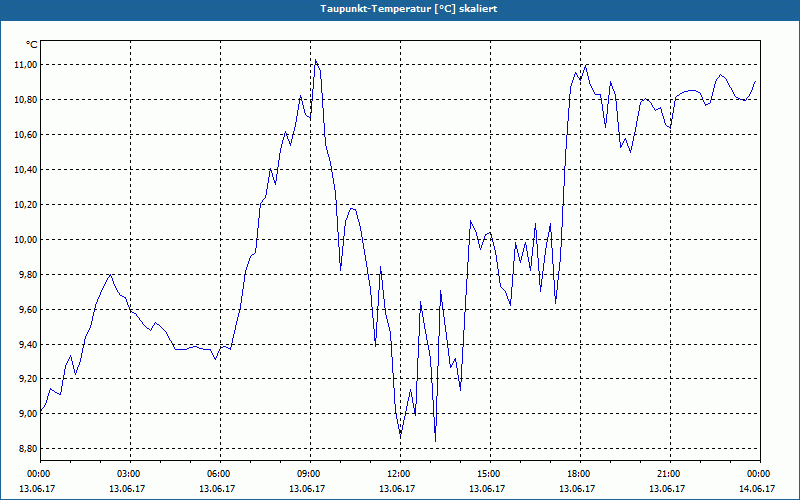
Task: Click the 12:00 time label
Action: click(400, 474)
